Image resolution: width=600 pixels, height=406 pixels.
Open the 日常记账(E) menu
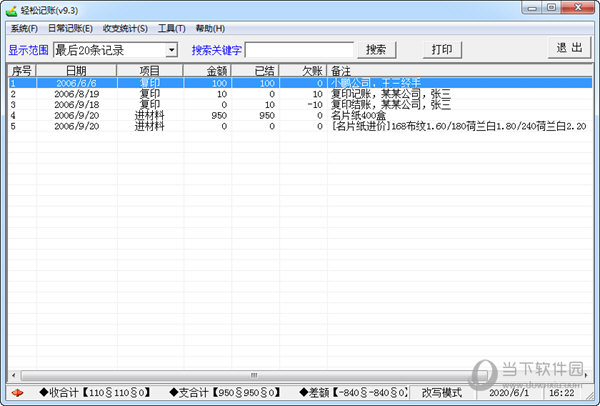tap(70, 29)
